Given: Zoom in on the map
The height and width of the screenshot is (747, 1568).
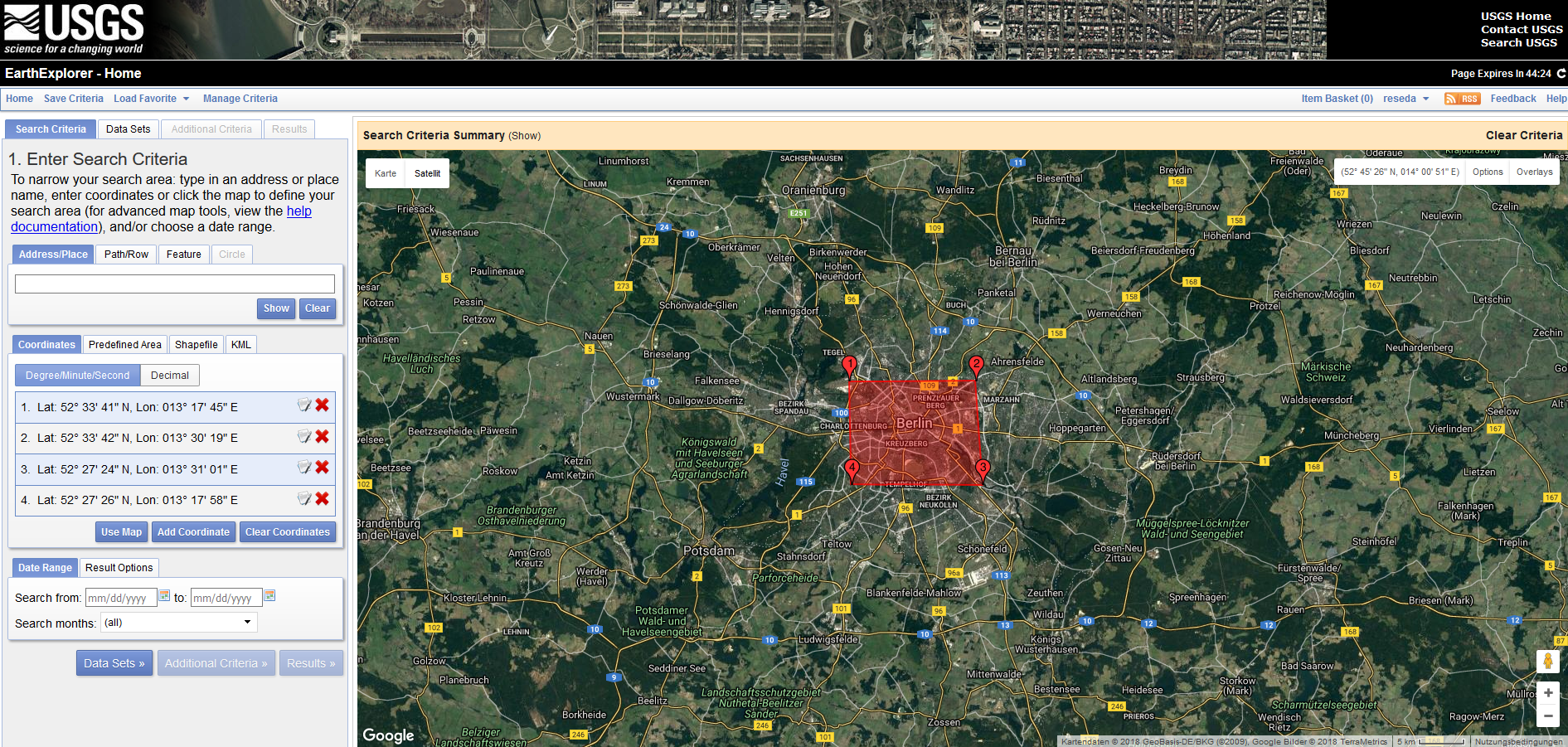Looking at the screenshot, I should click(1547, 693).
